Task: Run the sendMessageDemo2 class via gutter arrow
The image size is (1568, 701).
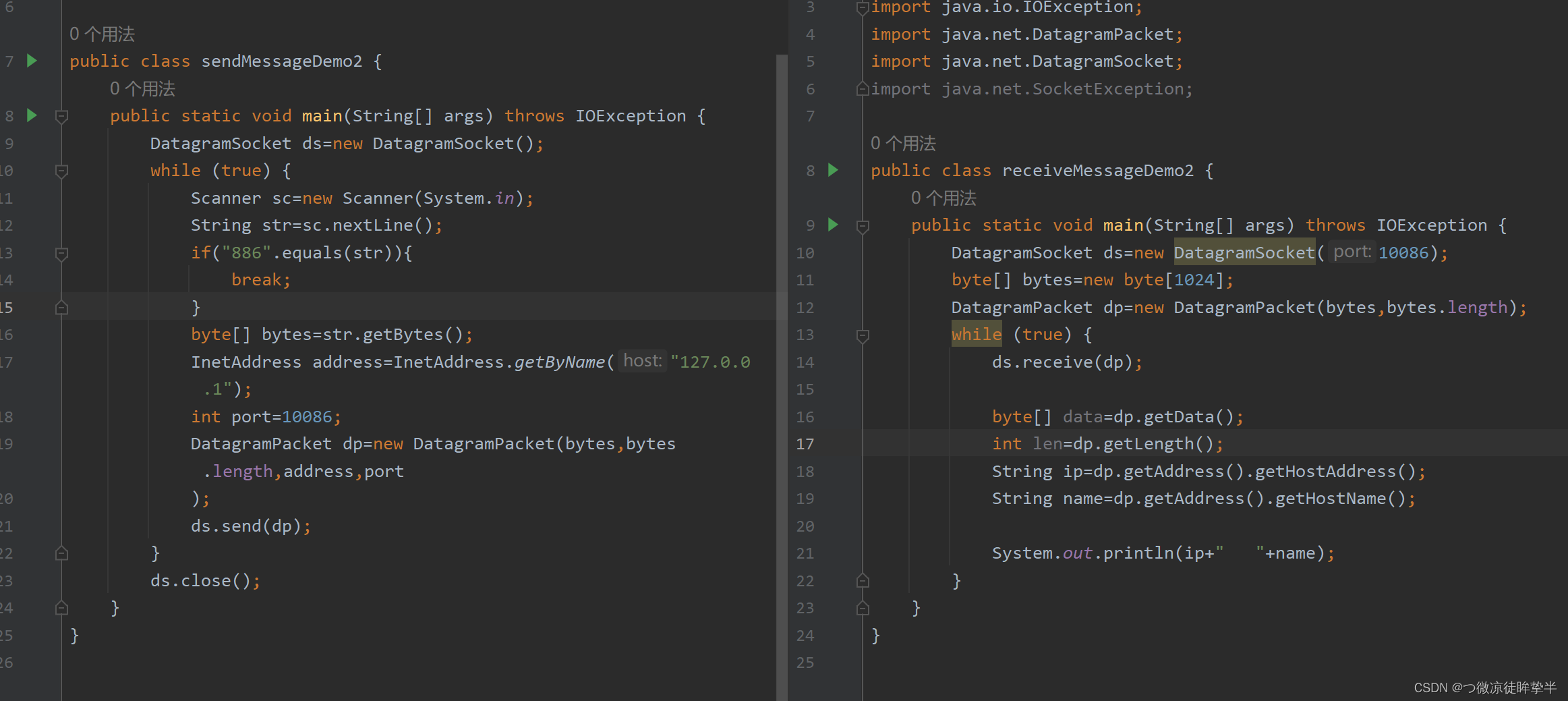Action: [32, 61]
